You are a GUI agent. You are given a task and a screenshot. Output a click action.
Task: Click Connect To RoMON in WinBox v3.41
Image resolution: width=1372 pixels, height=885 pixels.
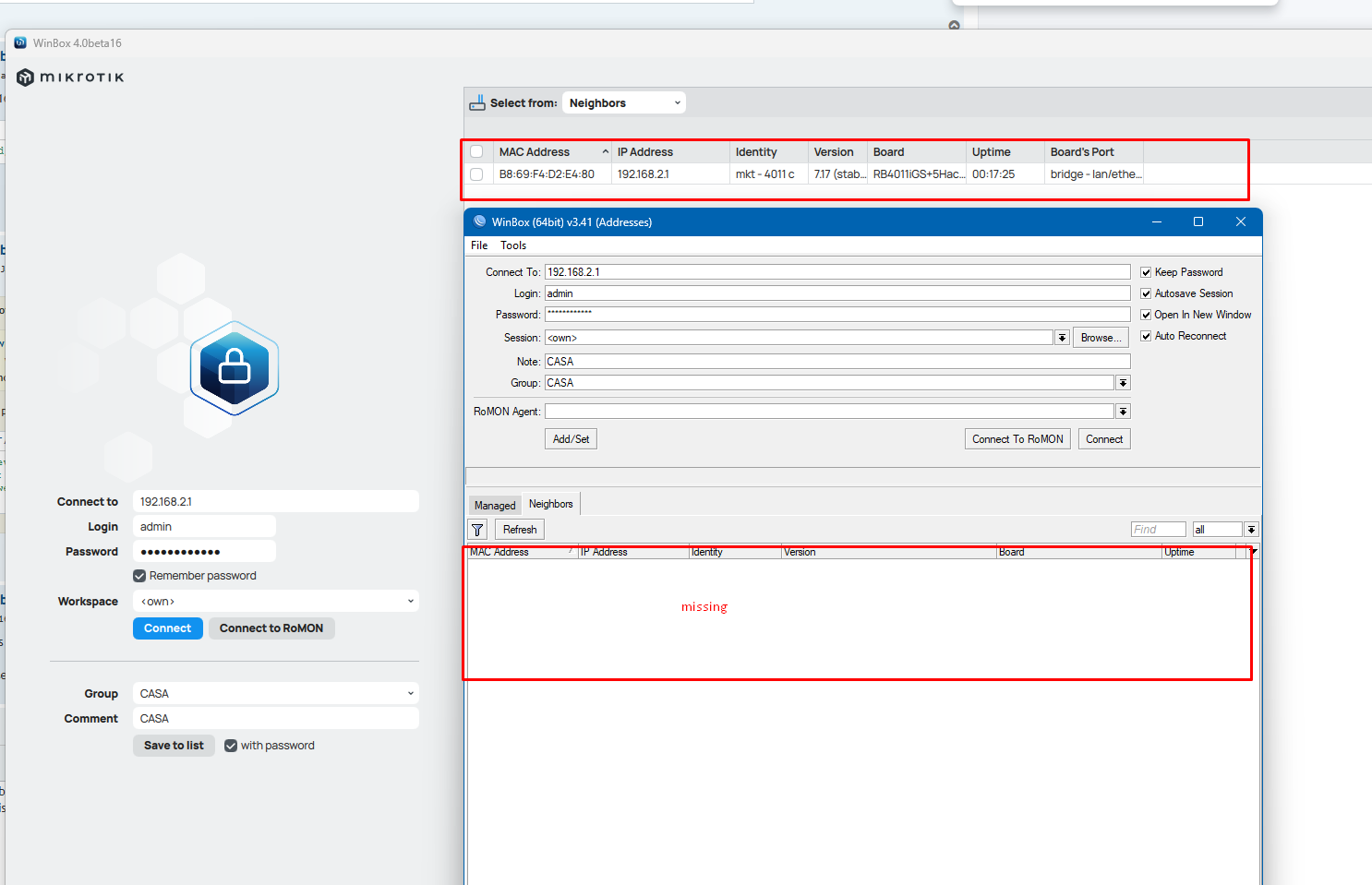click(x=1017, y=439)
